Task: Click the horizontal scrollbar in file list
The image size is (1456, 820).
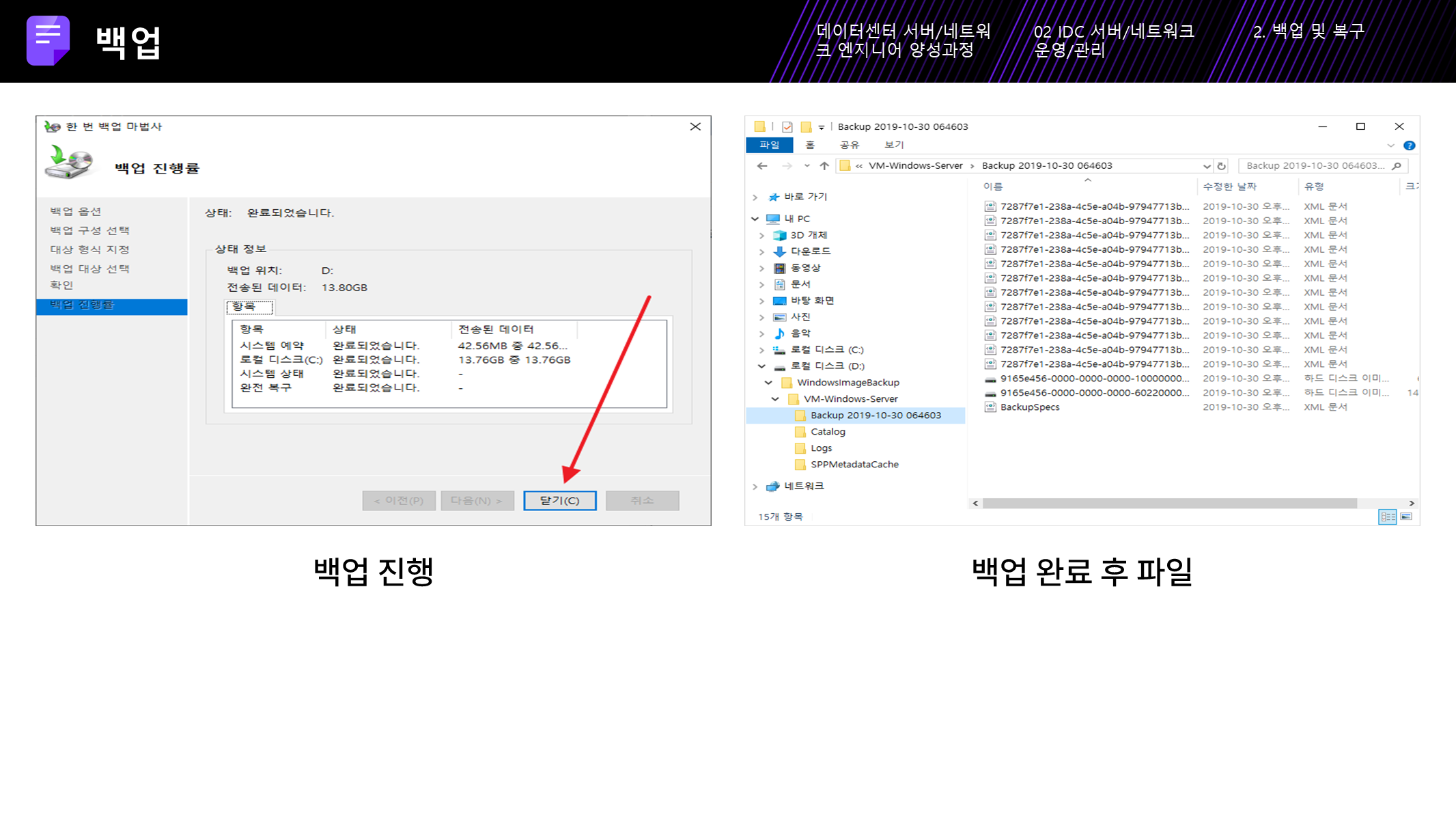Action: click(x=1168, y=504)
